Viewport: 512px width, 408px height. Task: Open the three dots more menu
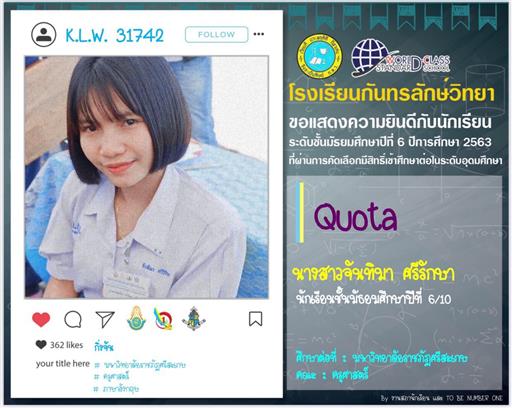coord(259,34)
